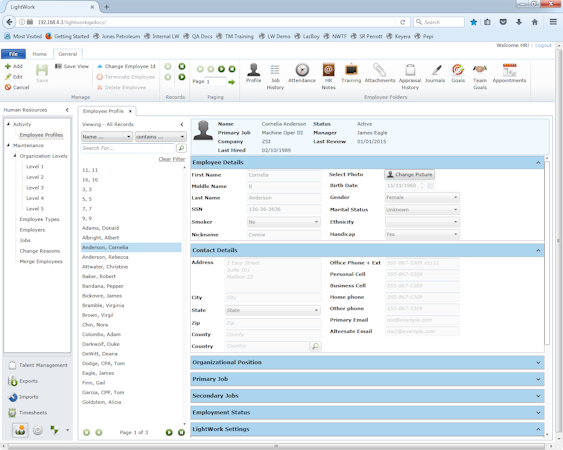Select Employee Types in the tree
Viewport: 563px width, 450px height.
pyautogui.click(x=39, y=219)
